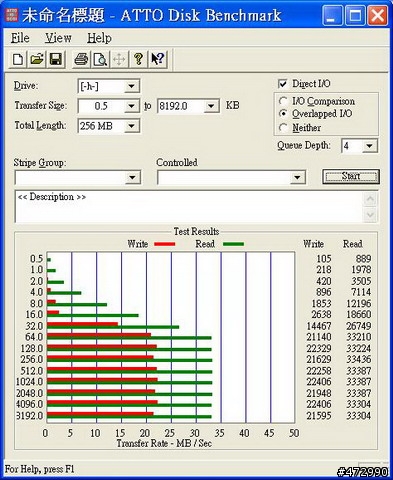Click the Start benchmark button

coord(351,176)
